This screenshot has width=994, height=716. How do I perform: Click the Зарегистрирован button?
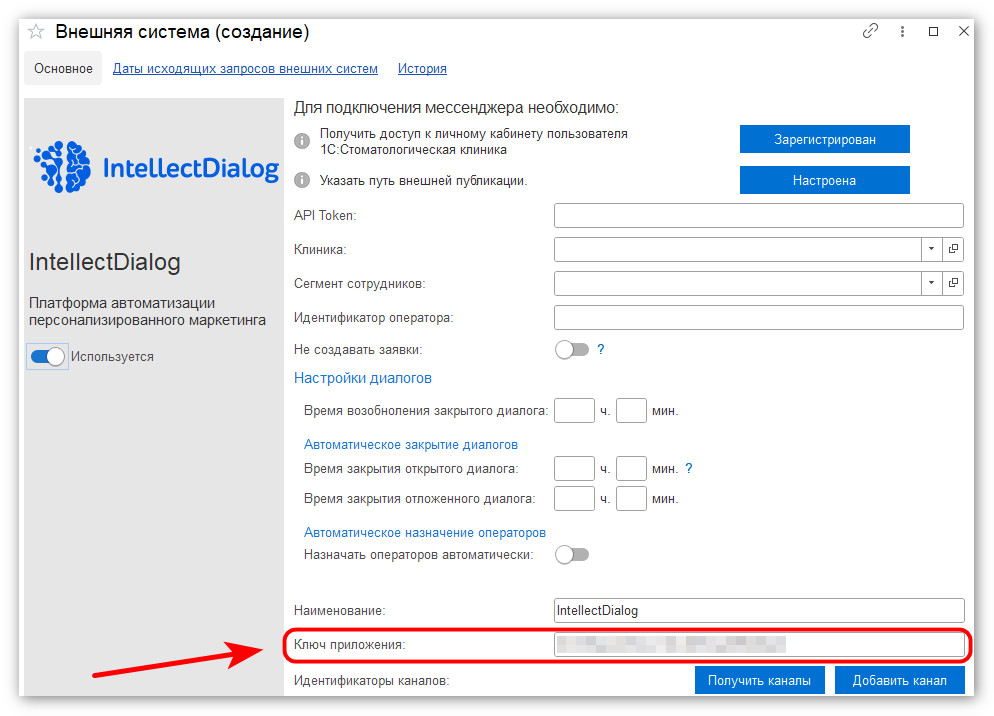[825, 140]
